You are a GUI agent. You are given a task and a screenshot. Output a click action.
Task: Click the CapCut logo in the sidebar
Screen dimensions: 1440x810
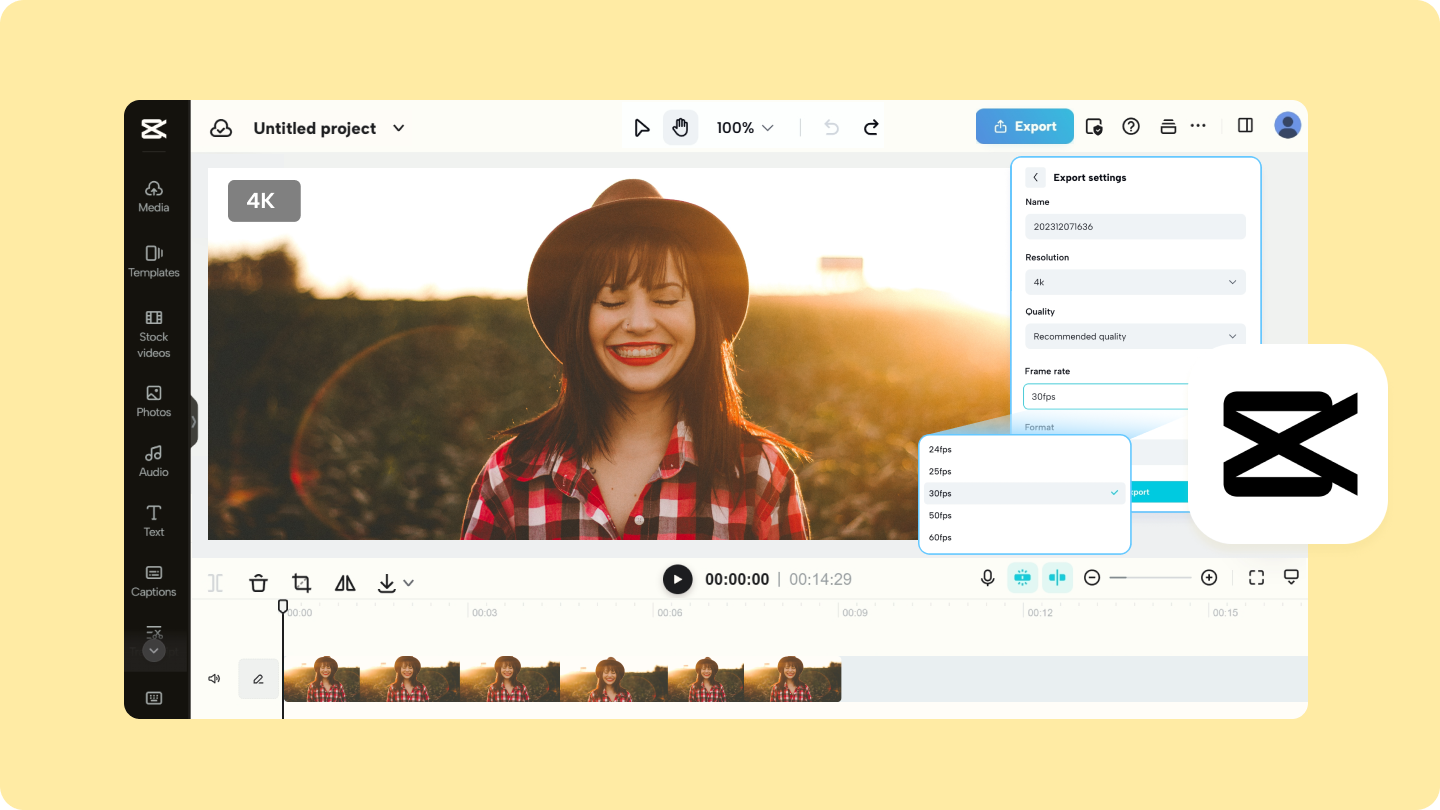point(154,129)
